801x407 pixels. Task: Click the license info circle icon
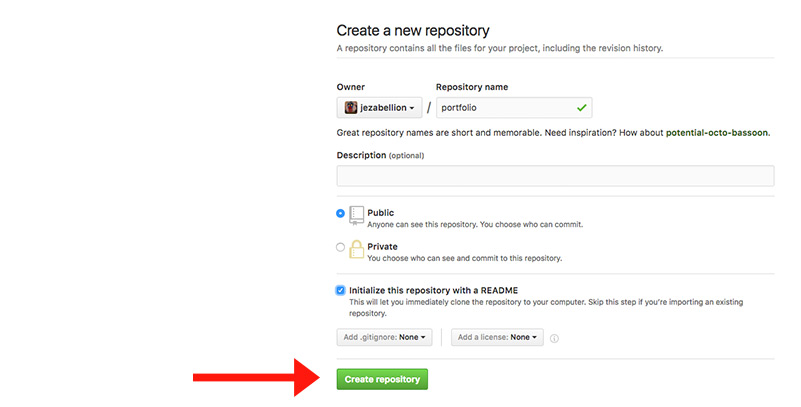(554, 338)
